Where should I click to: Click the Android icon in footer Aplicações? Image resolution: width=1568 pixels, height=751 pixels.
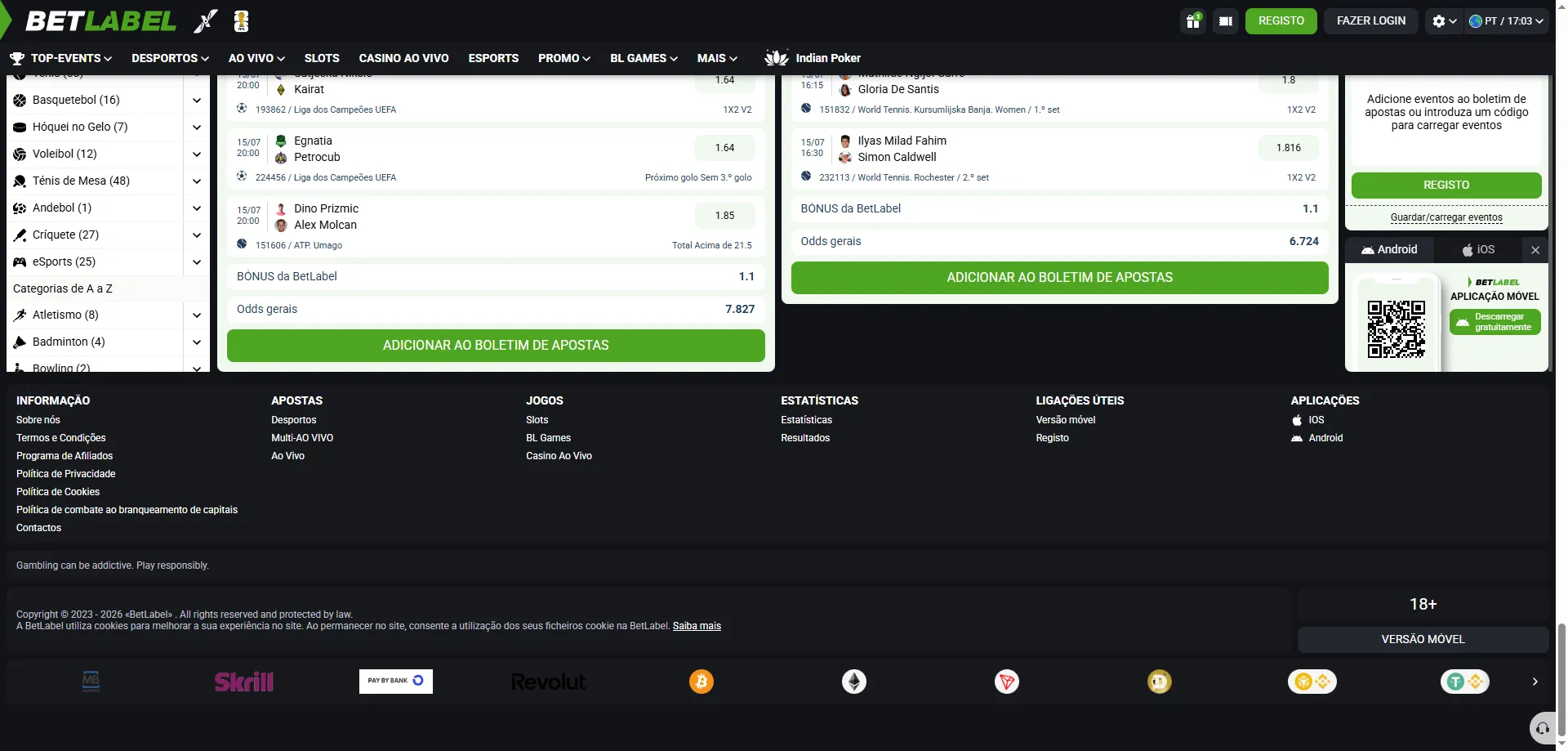pos(1297,438)
